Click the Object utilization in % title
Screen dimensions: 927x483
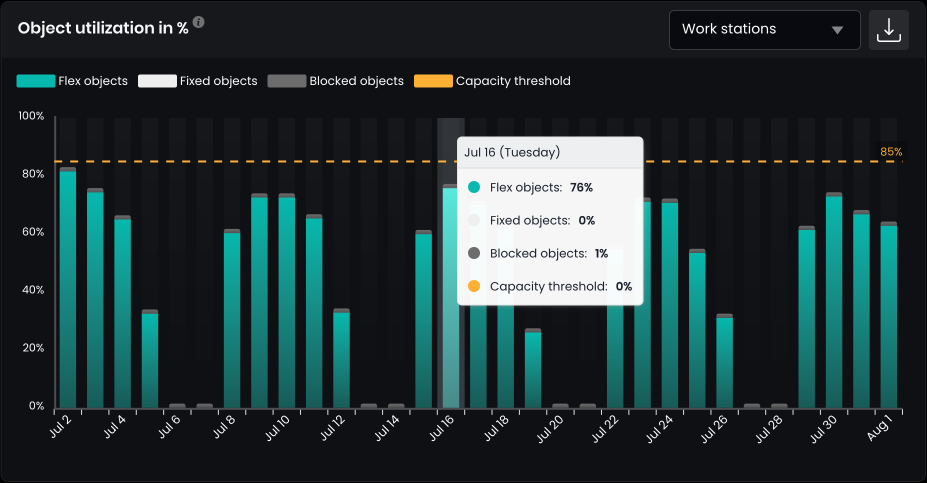coord(103,28)
